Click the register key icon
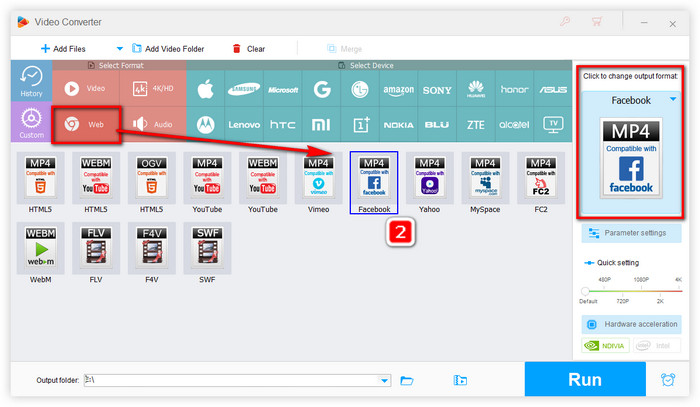The image size is (700, 407). pyautogui.click(x=565, y=21)
